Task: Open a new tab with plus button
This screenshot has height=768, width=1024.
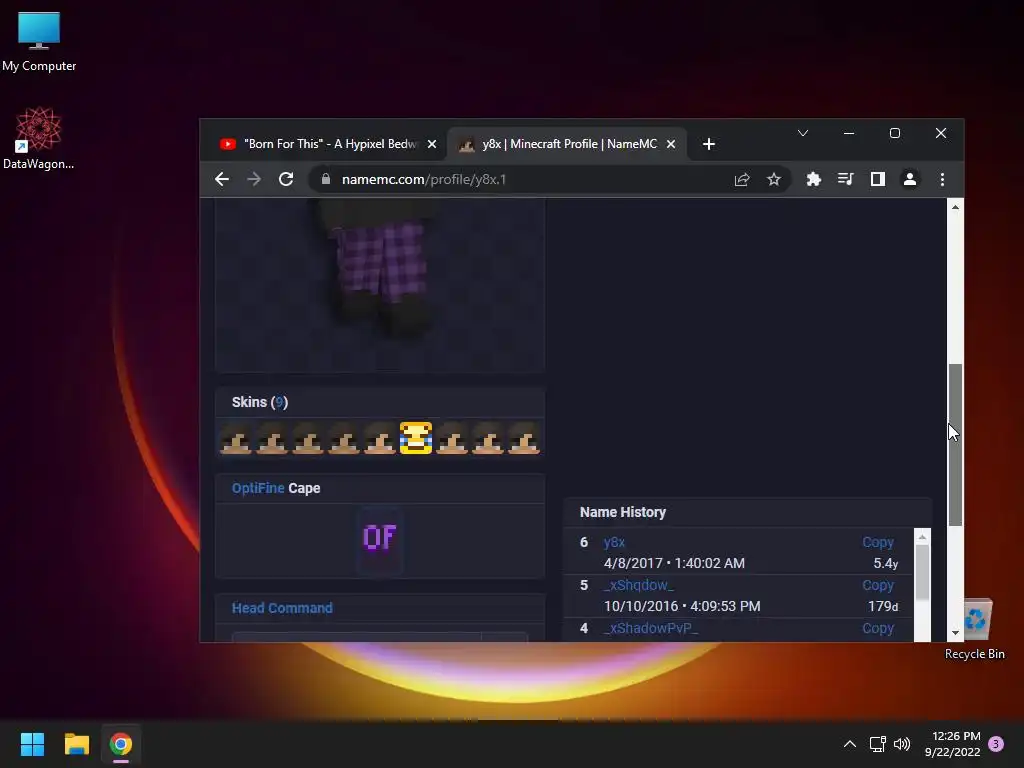Action: click(709, 144)
